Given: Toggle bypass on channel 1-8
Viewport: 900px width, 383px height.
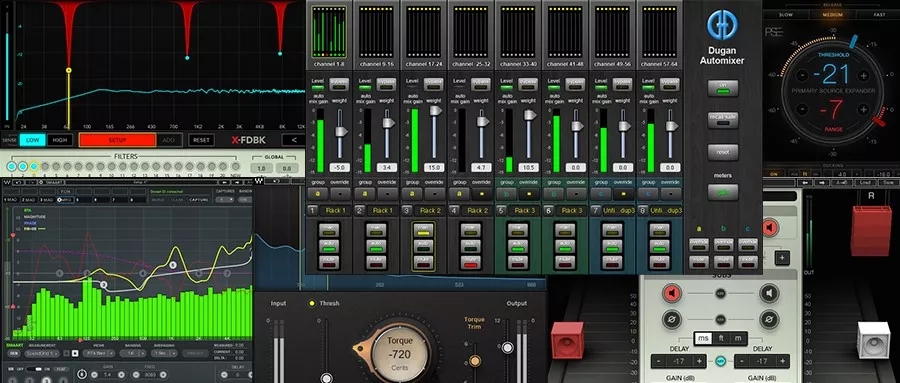Looking at the screenshot, I should (339, 84).
